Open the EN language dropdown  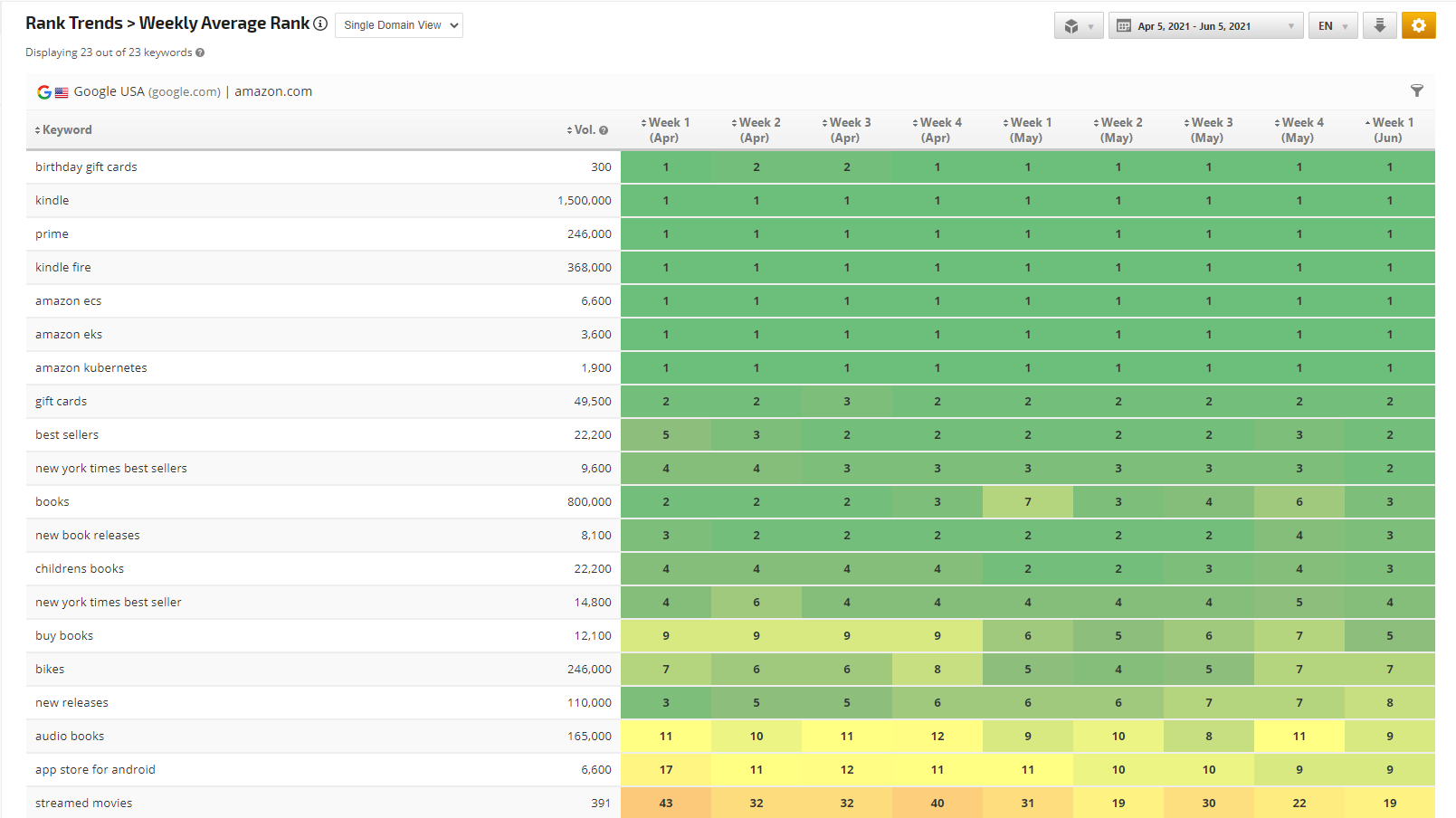tap(1332, 26)
